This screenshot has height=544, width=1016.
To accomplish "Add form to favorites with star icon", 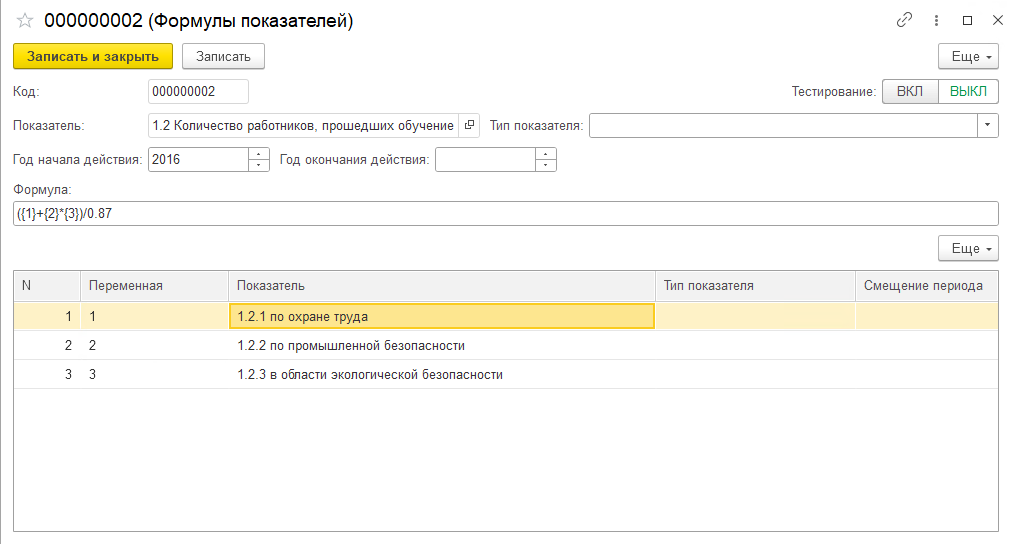I will click(26, 21).
